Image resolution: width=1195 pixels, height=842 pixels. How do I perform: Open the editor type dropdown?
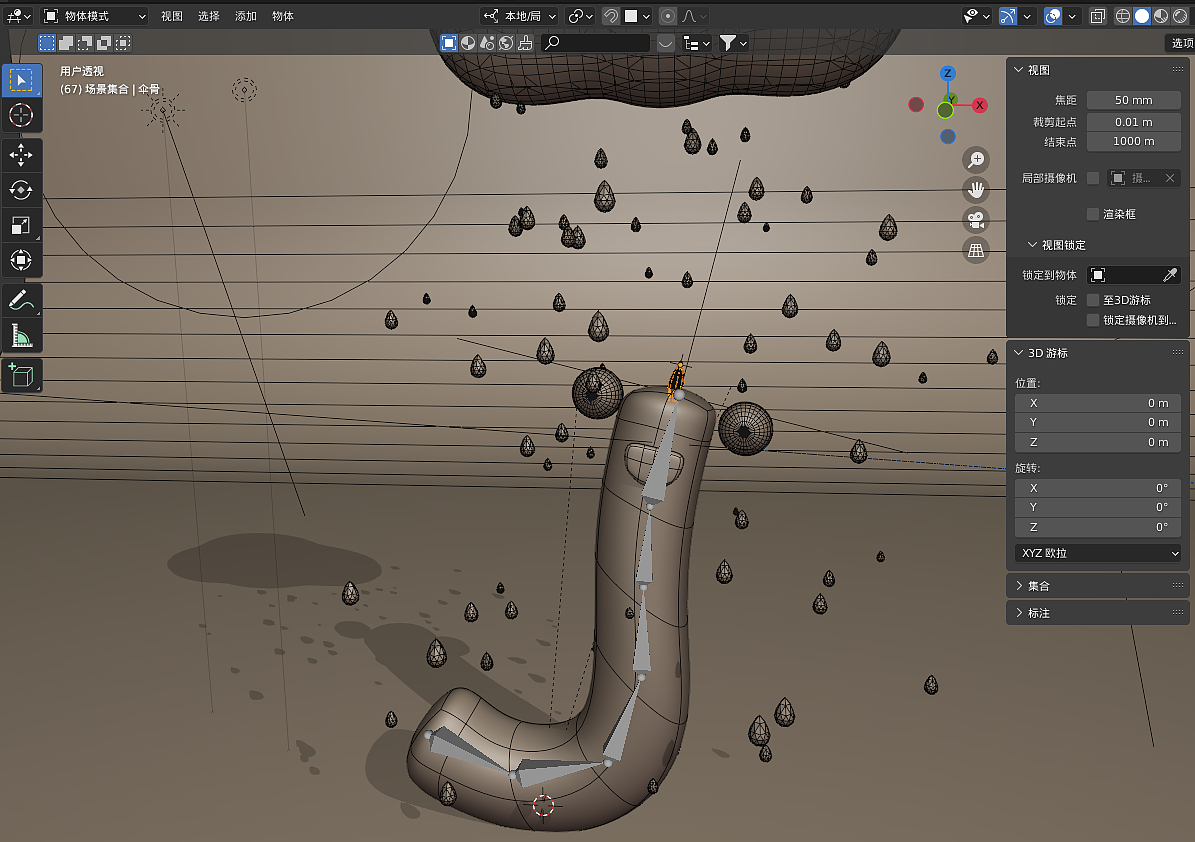[18, 16]
